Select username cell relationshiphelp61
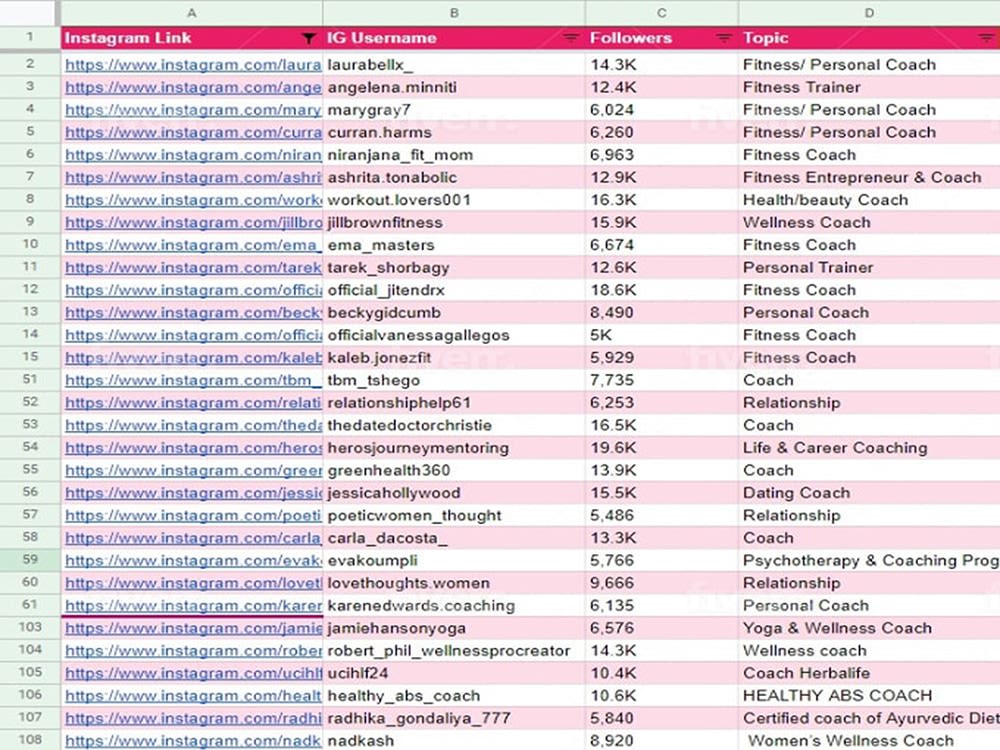Viewport: 1000px width, 750px height. tap(454, 403)
